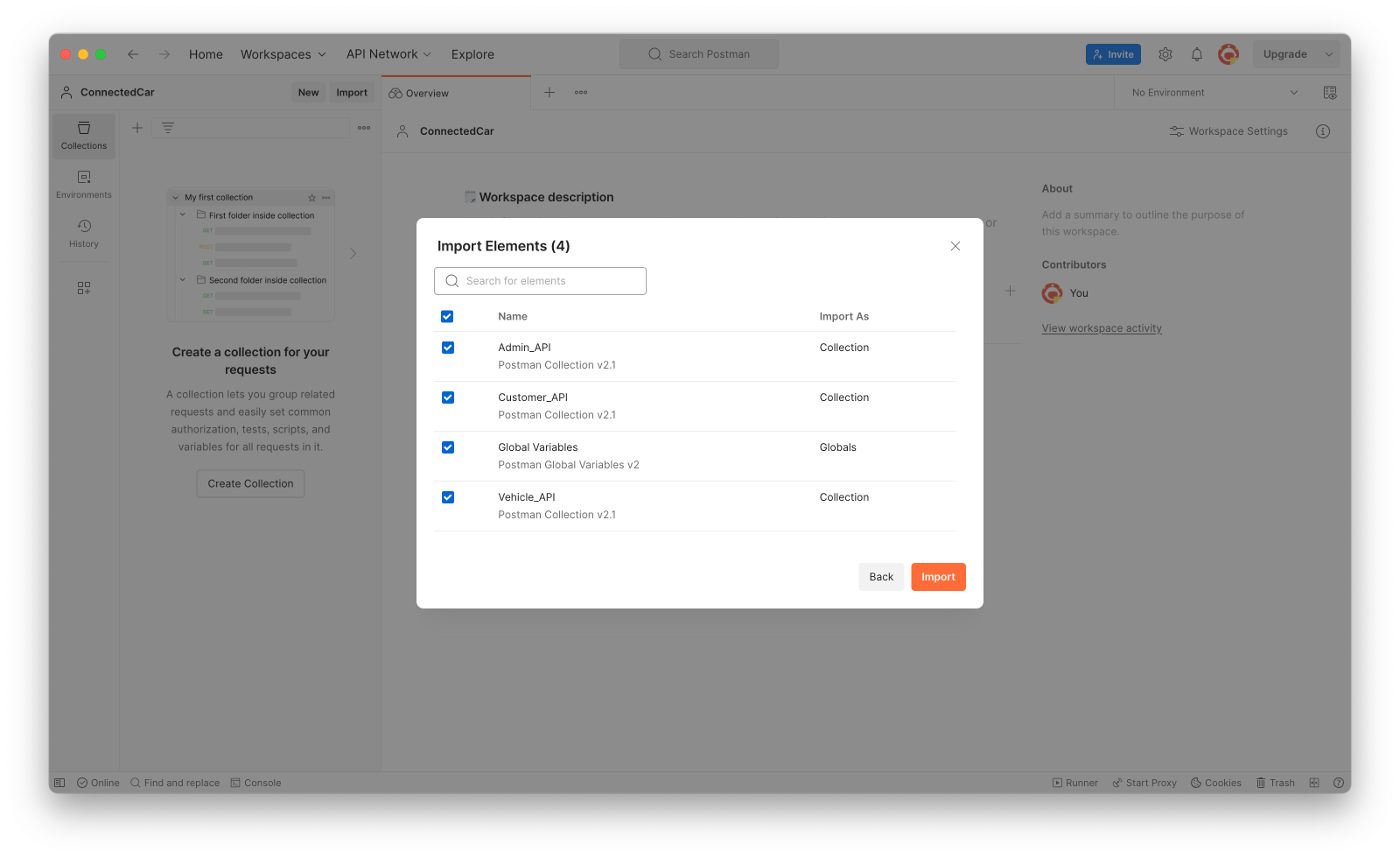Open the notifications bell
Screen dimensions: 1400x858
coord(1197,54)
